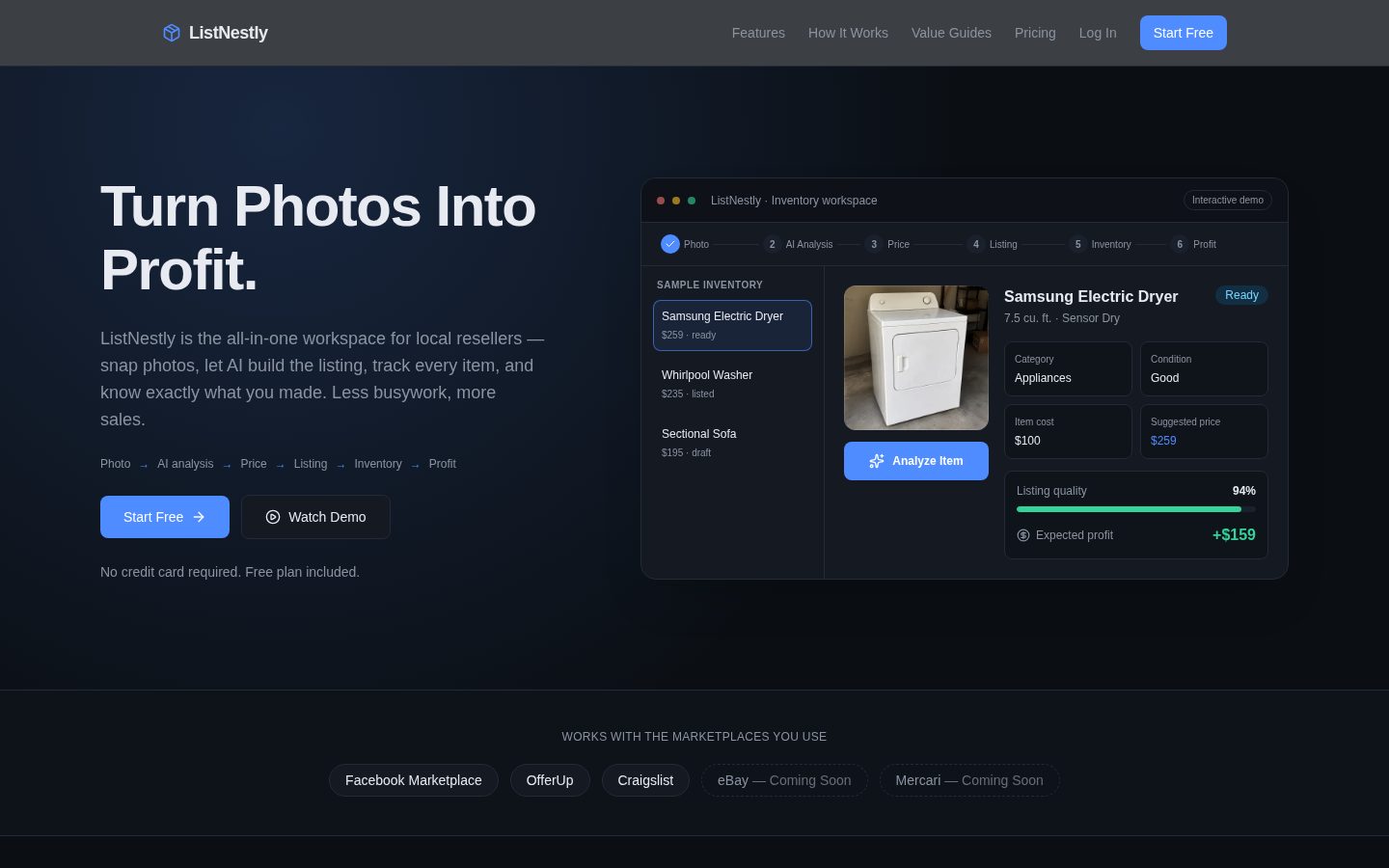Viewport: 1389px width, 868px height.
Task: Click the Photo step checkmark icon
Action: click(670, 244)
